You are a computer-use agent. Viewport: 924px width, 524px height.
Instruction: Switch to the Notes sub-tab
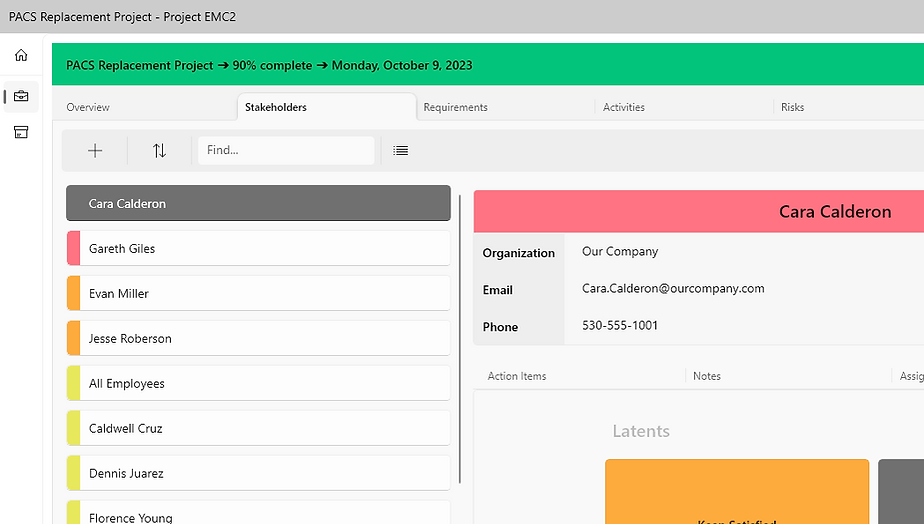(707, 376)
